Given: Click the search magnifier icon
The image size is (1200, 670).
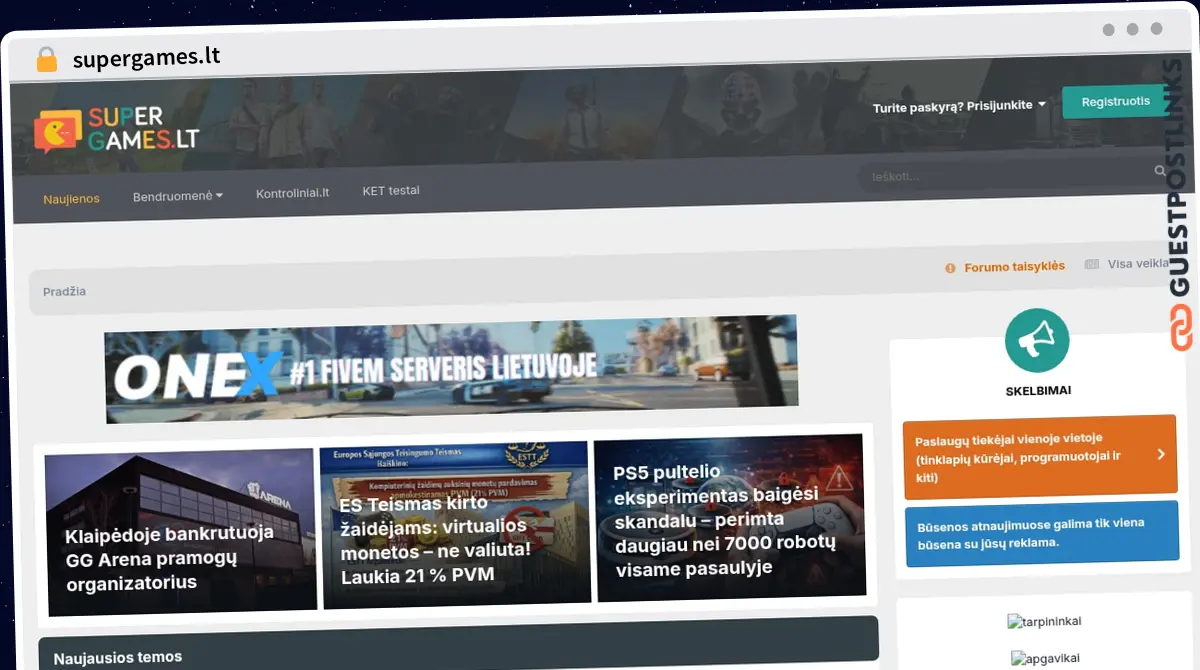Looking at the screenshot, I should (1160, 171).
